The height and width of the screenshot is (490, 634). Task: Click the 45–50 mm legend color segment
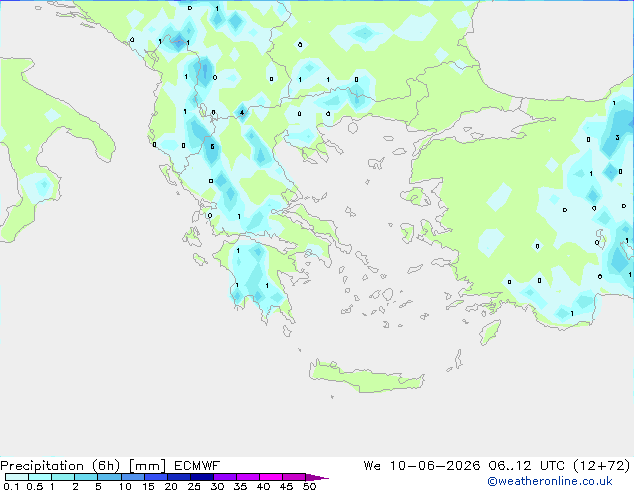[x=294, y=477]
